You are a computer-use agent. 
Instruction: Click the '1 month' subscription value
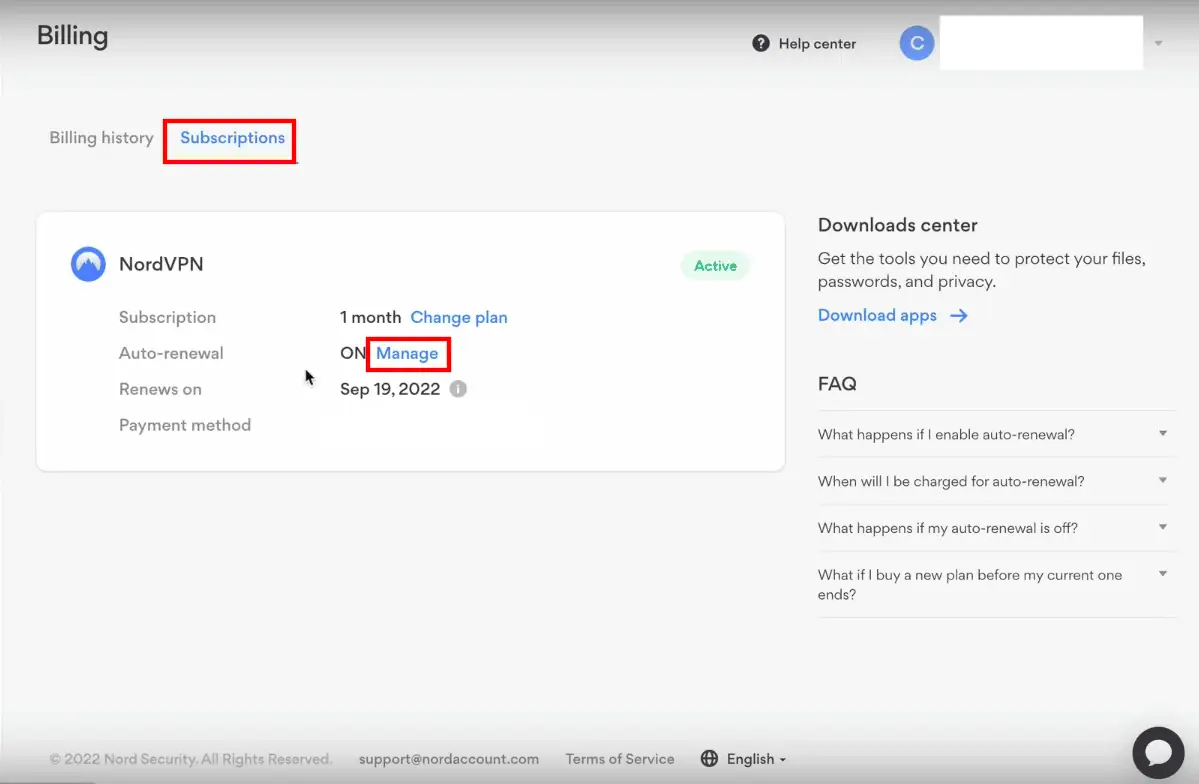(x=370, y=317)
